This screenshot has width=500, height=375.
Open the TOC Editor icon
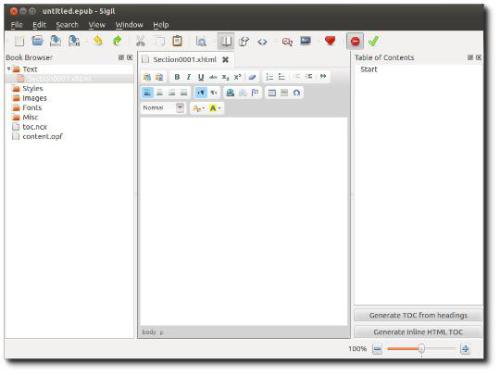click(305, 41)
